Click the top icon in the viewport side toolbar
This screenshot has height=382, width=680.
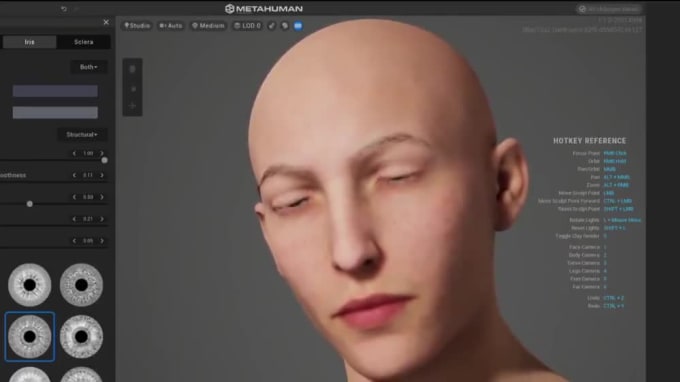click(x=133, y=69)
